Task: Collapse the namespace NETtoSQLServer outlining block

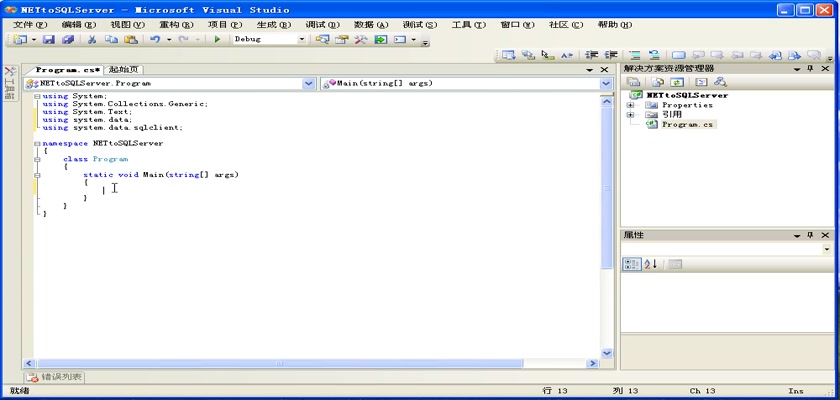Action: (37, 144)
